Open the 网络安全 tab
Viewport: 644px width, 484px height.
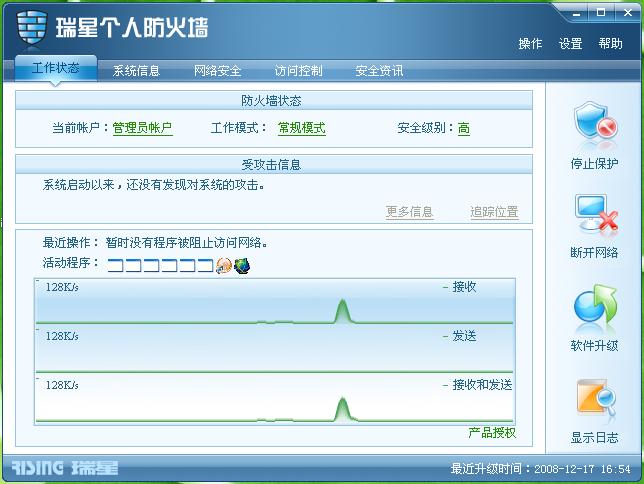point(217,71)
